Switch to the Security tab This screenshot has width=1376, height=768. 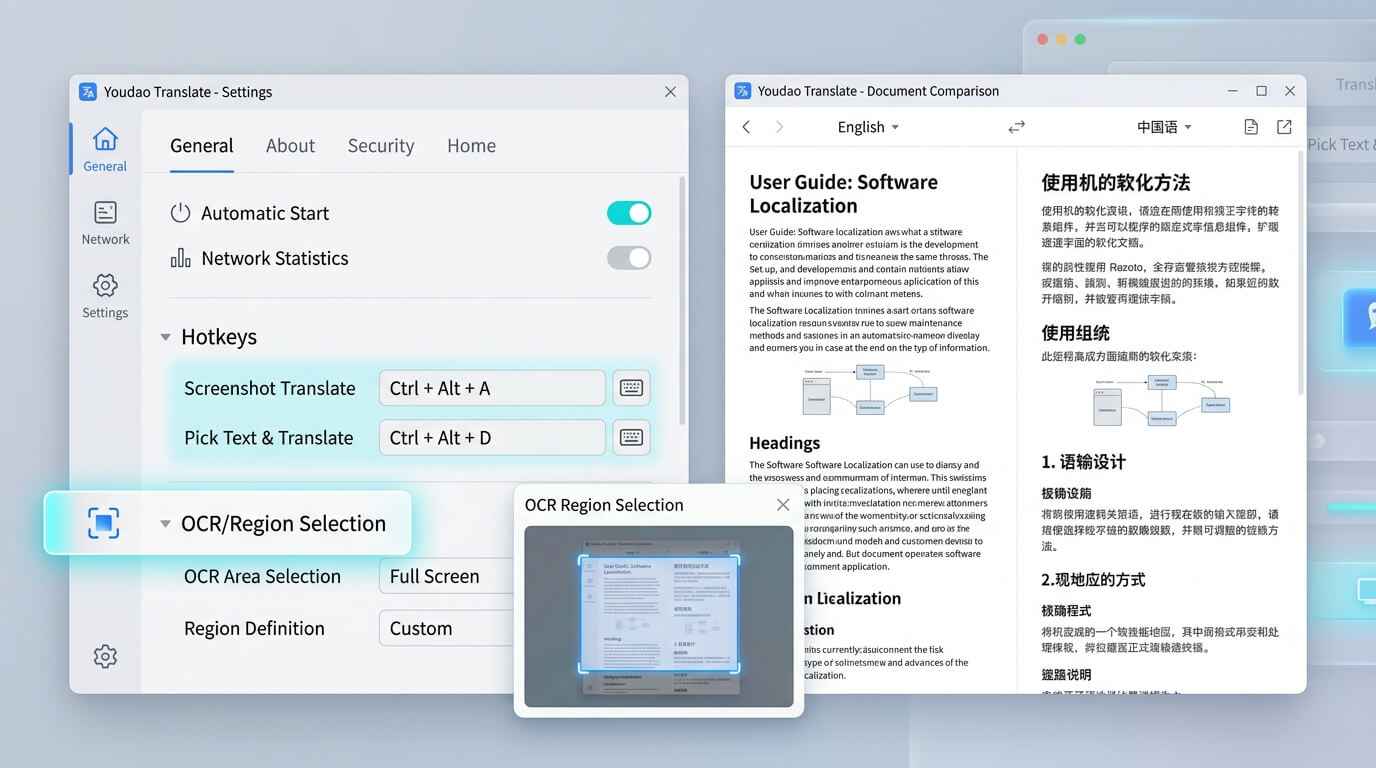click(x=380, y=146)
